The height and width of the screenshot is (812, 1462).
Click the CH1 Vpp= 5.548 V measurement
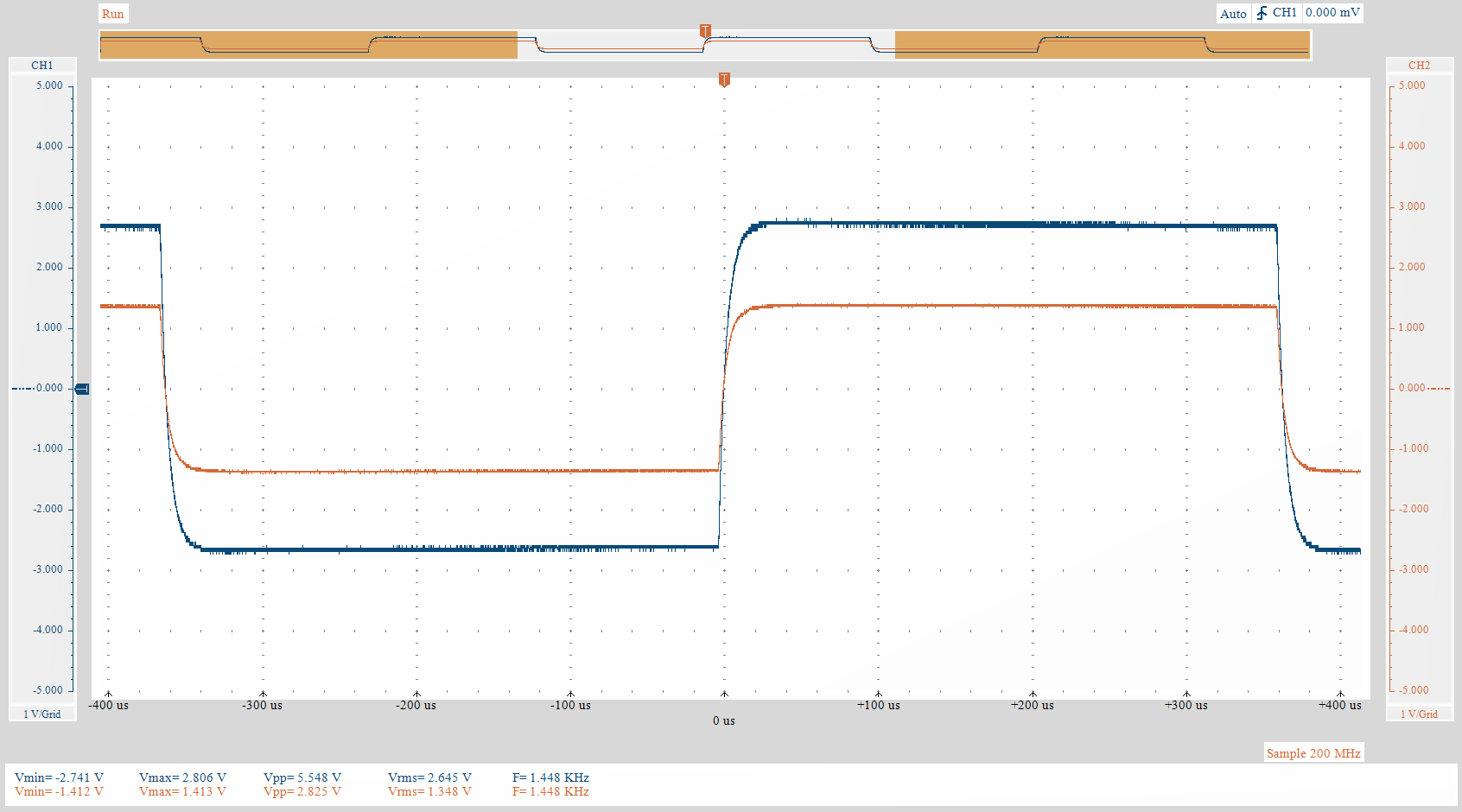click(302, 777)
